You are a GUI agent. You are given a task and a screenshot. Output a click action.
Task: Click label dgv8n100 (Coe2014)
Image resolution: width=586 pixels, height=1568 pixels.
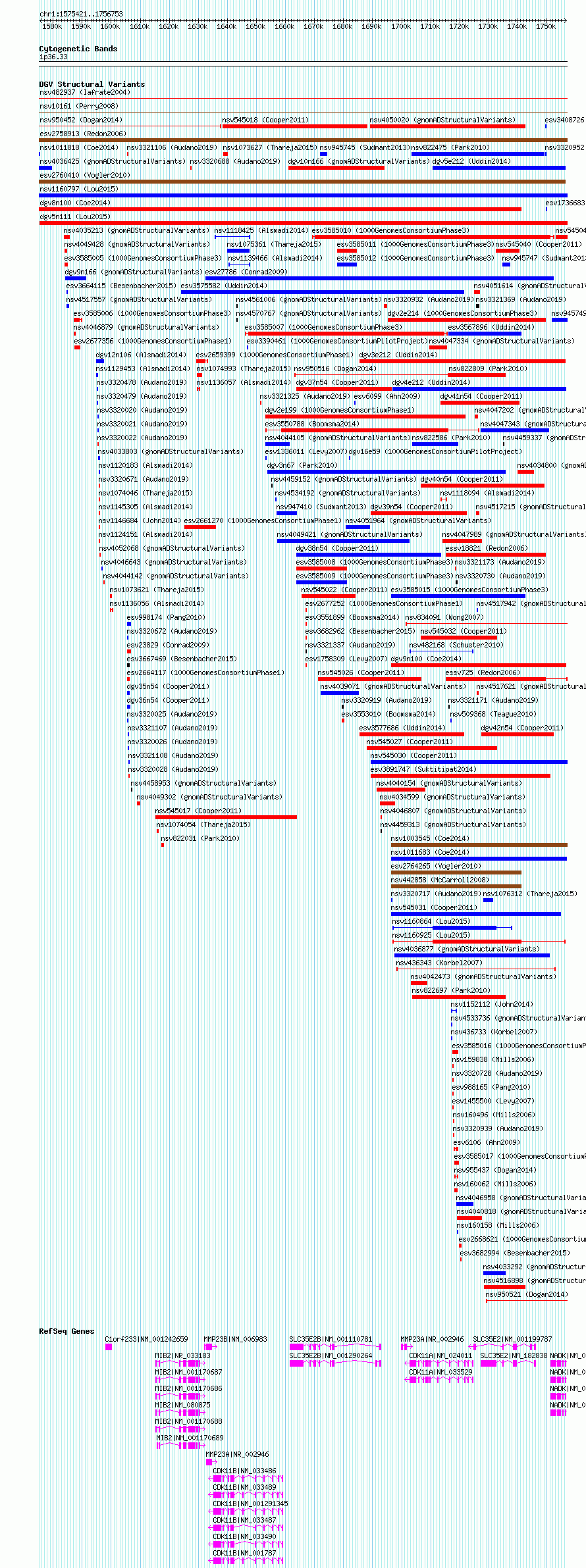coord(75,203)
